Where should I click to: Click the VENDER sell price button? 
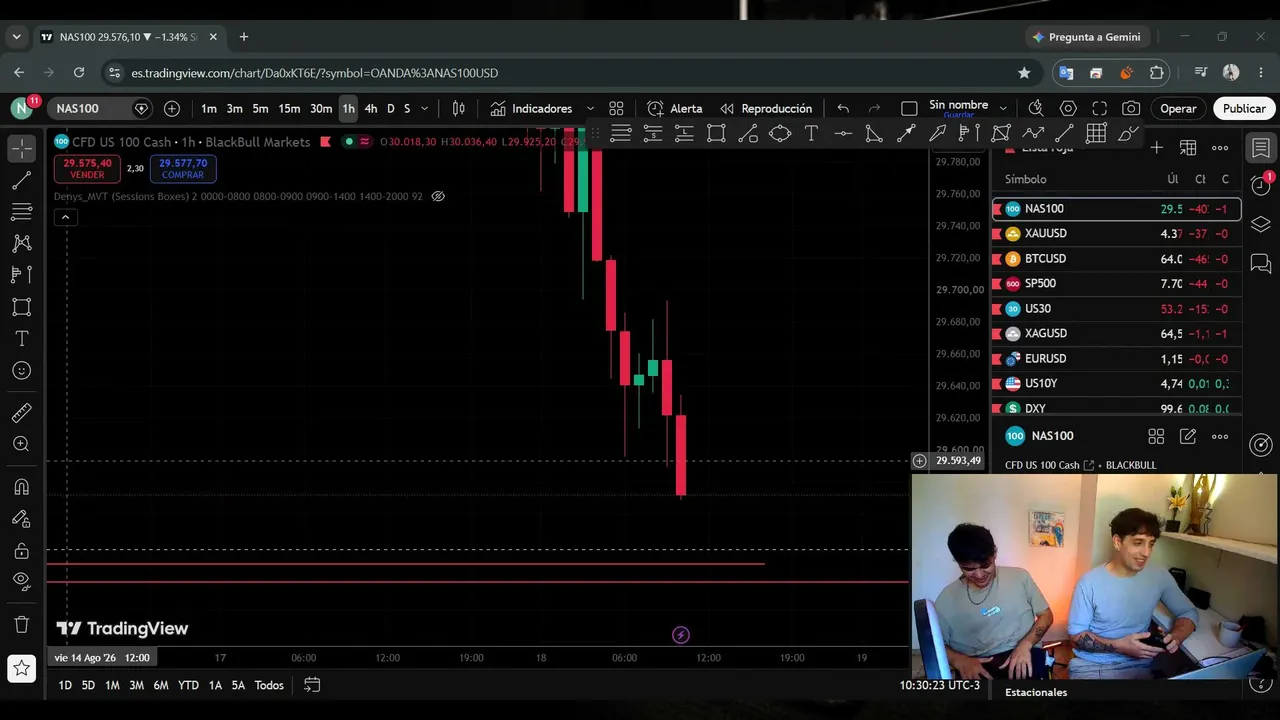click(87, 169)
